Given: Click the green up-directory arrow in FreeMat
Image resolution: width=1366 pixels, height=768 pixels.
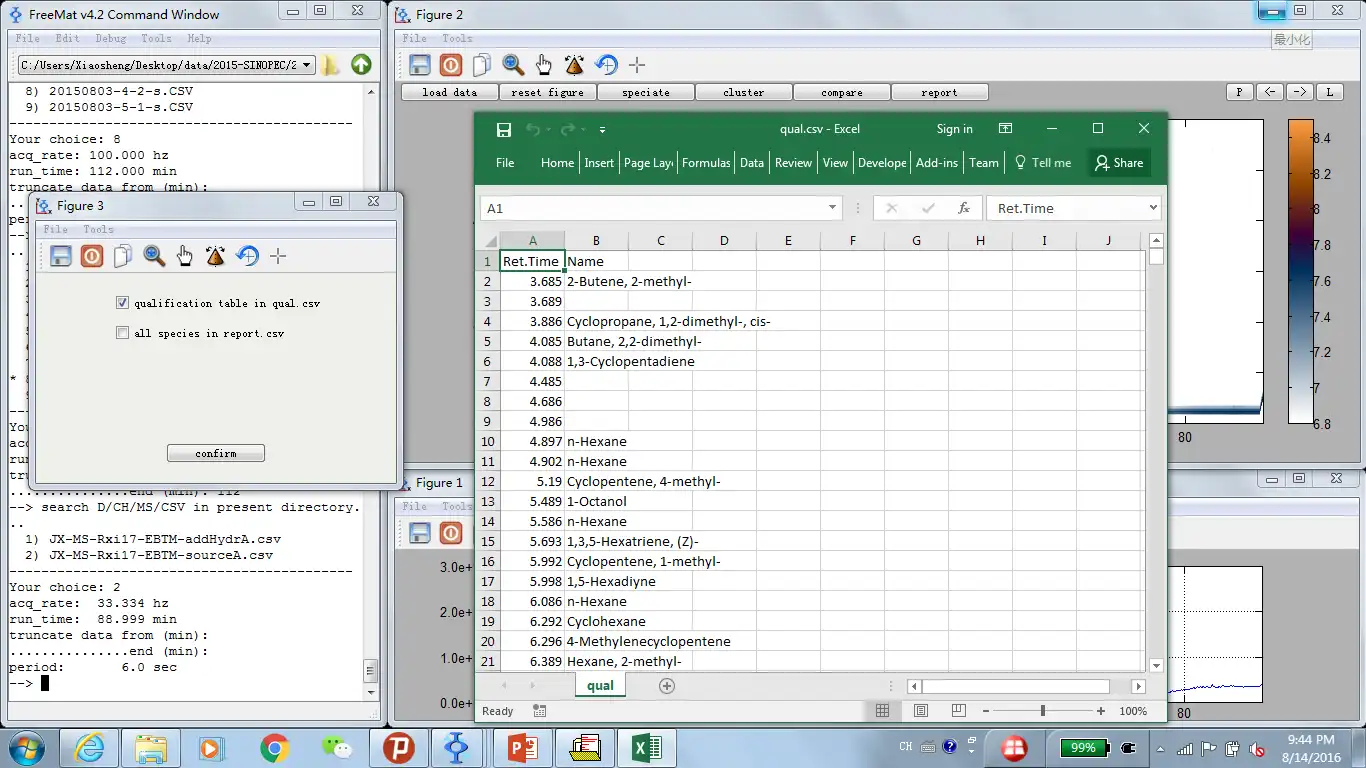Looking at the screenshot, I should (x=361, y=65).
